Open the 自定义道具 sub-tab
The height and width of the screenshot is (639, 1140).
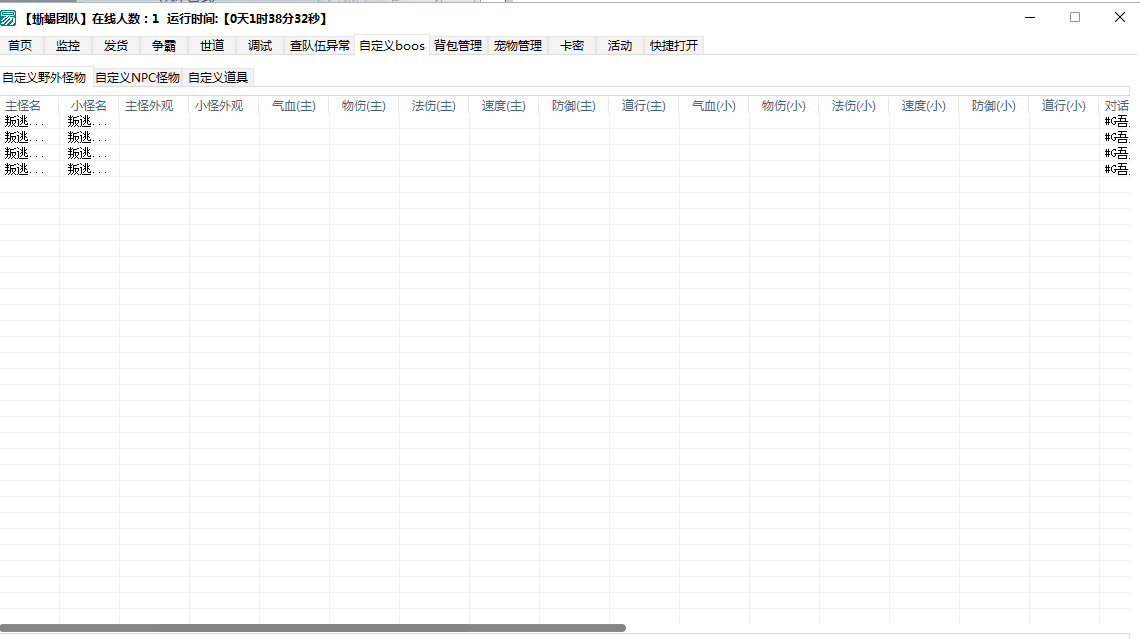point(218,78)
